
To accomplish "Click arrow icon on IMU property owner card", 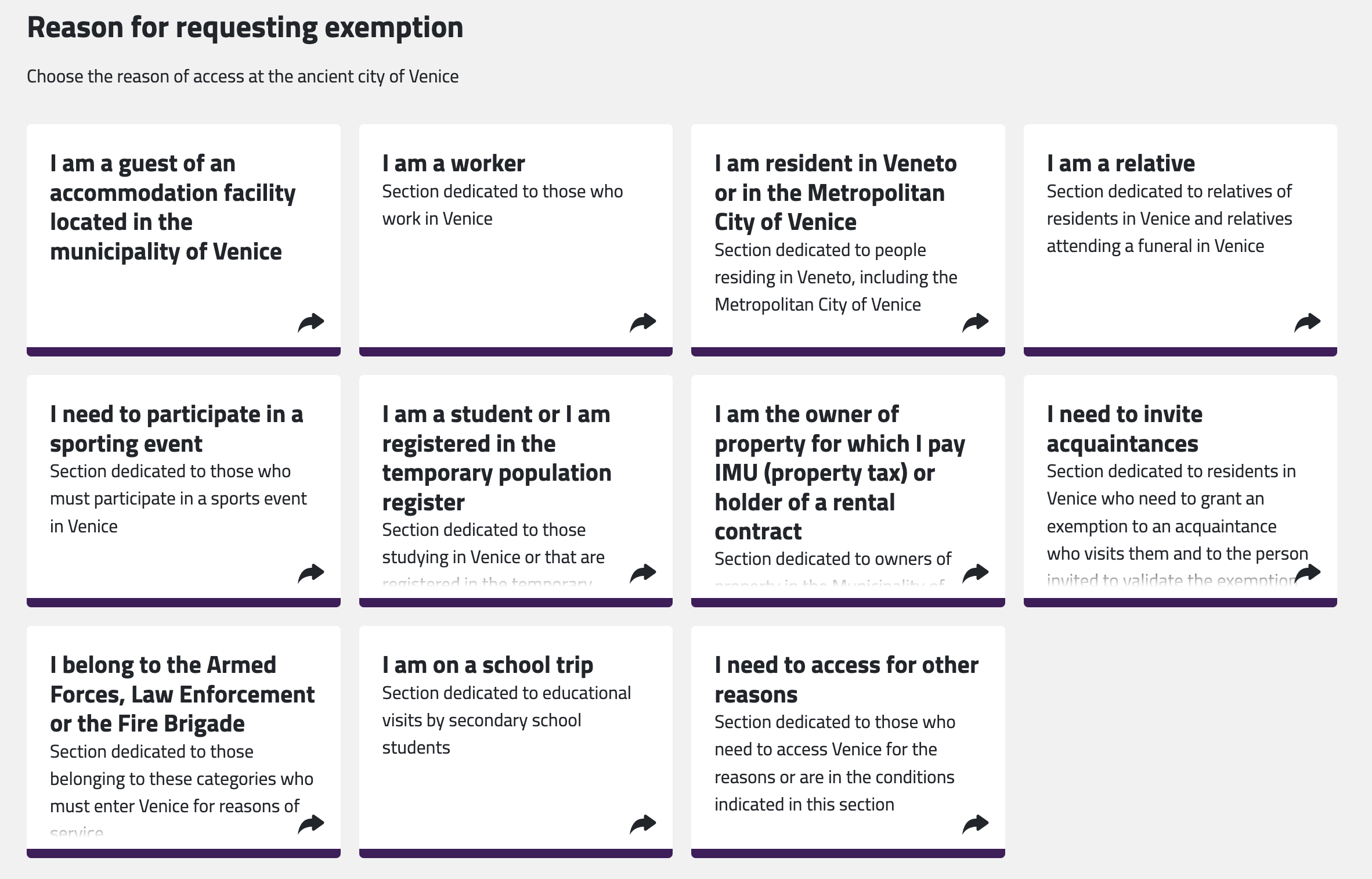I will (x=975, y=574).
